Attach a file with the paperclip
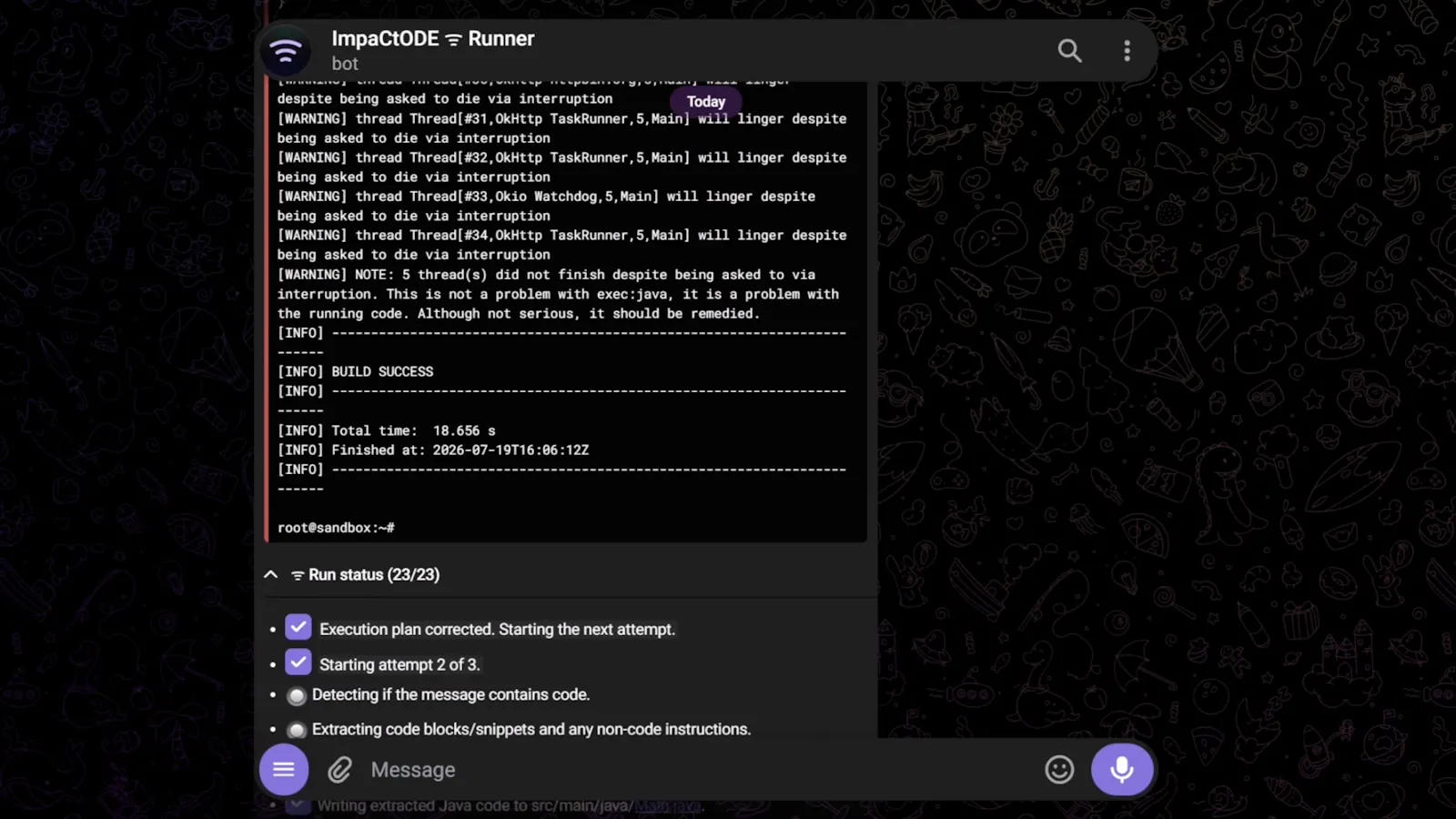This screenshot has width=1456, height=819. click(340, 771)
